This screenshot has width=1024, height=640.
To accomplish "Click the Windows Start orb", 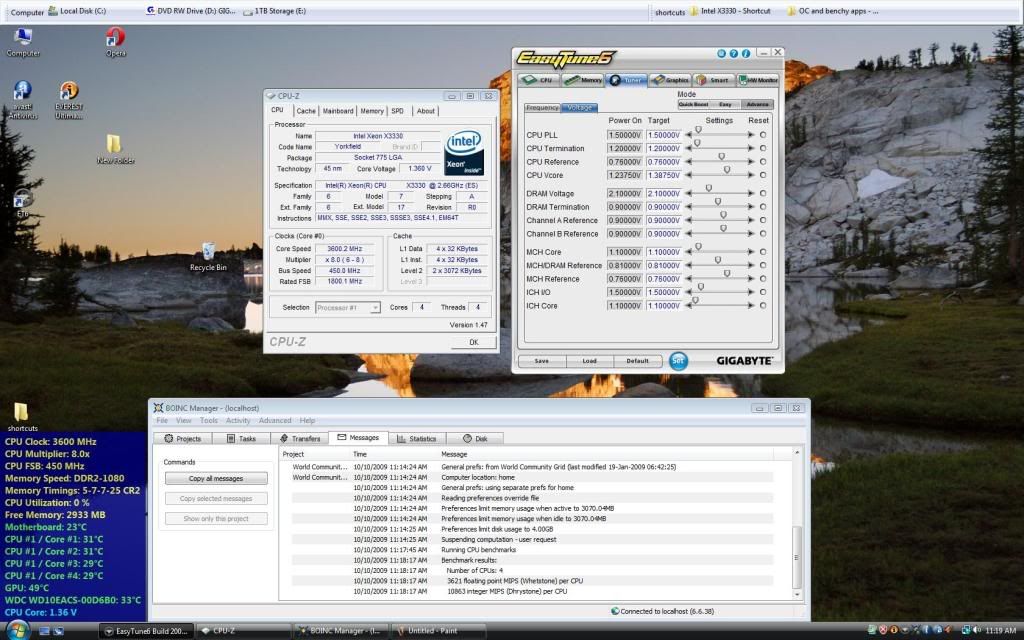I will pyautogui.click(x=18, y=630).
